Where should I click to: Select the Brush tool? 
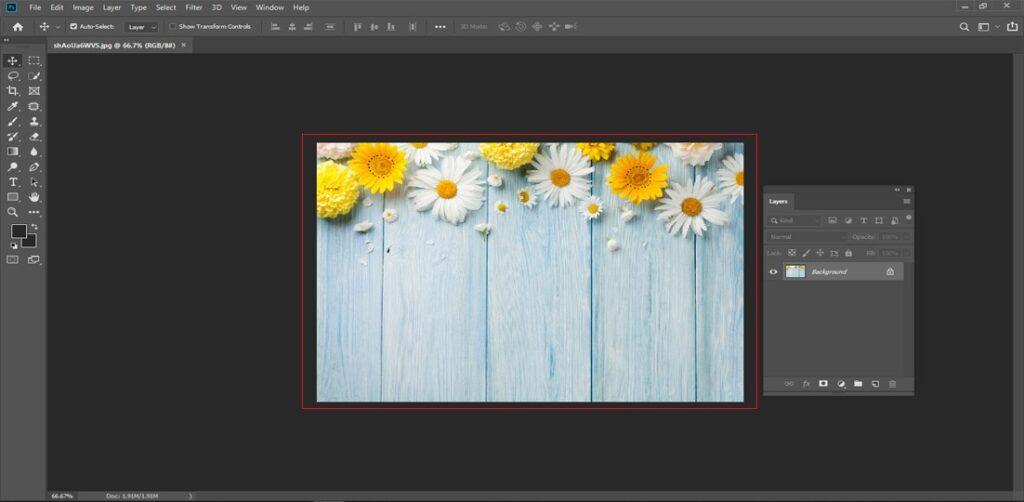(12, 121)
